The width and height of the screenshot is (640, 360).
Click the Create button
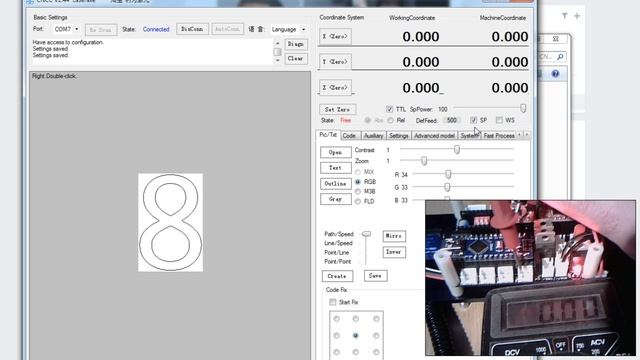click(x=337, y=276)
